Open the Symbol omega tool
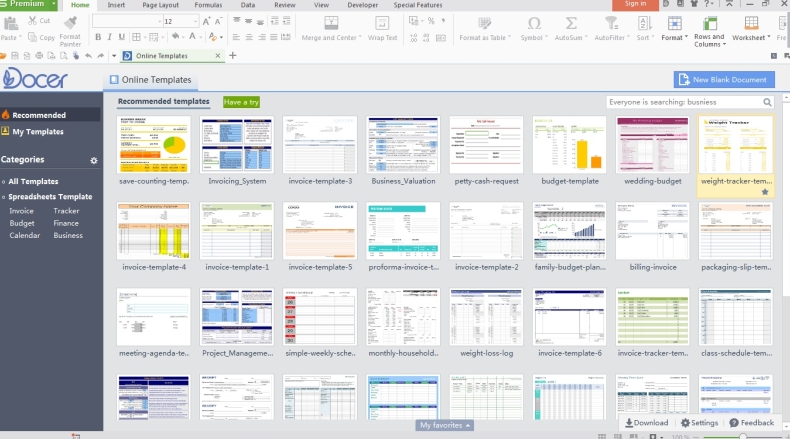This screenshot has width=790, height=439. pos(533,23)
